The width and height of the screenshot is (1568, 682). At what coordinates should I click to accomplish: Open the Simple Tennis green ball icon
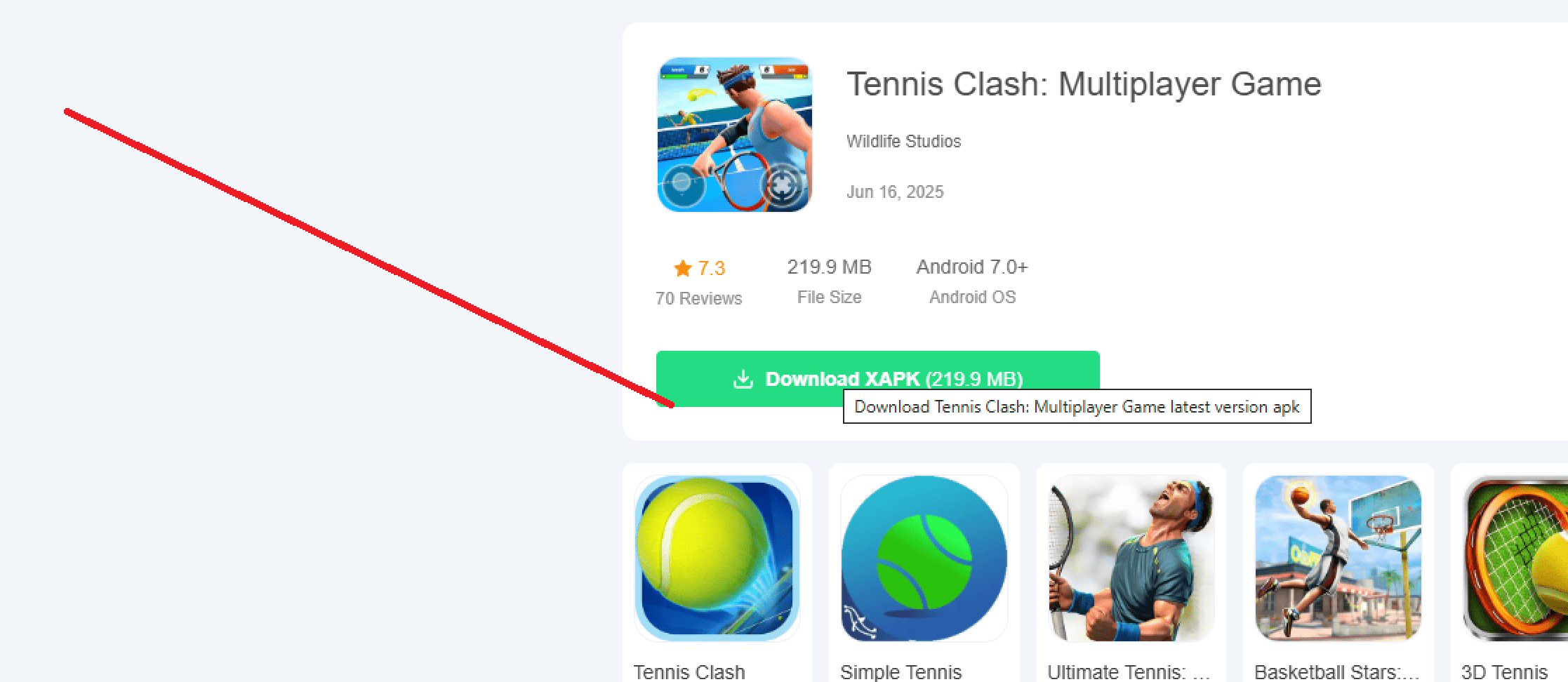[924, 559]
